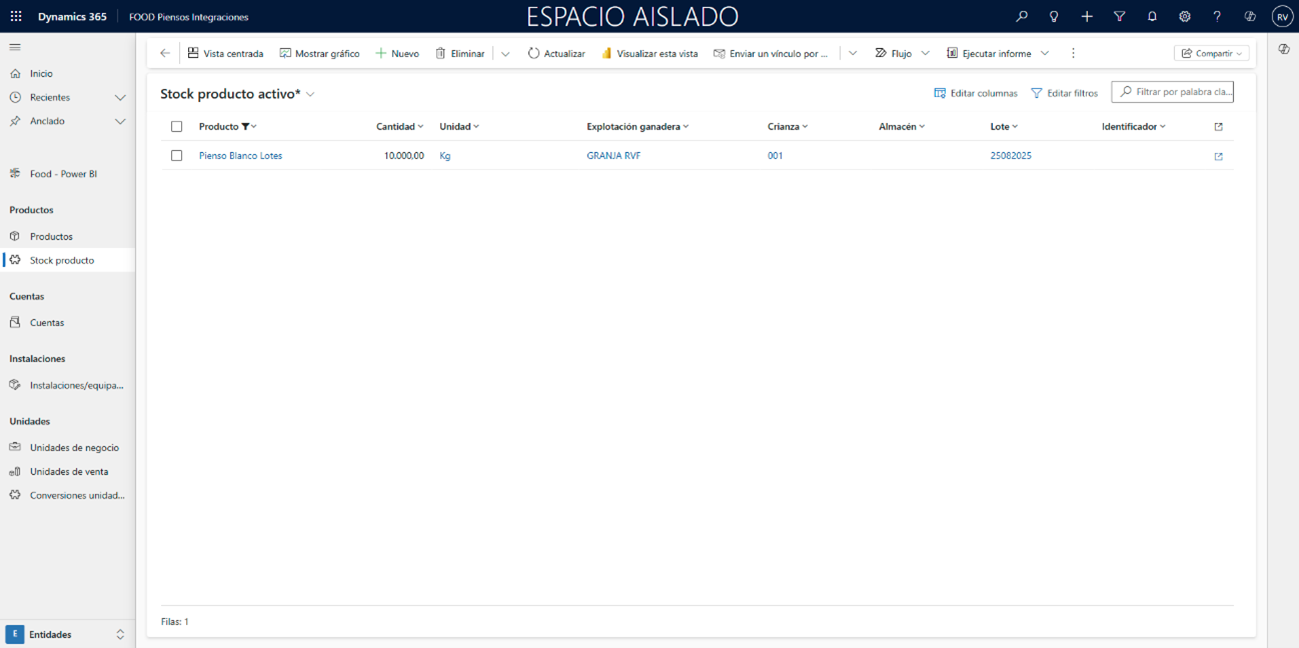Open the app launcher waffle icon
The image size is (1299, 648).
[16, 17]
